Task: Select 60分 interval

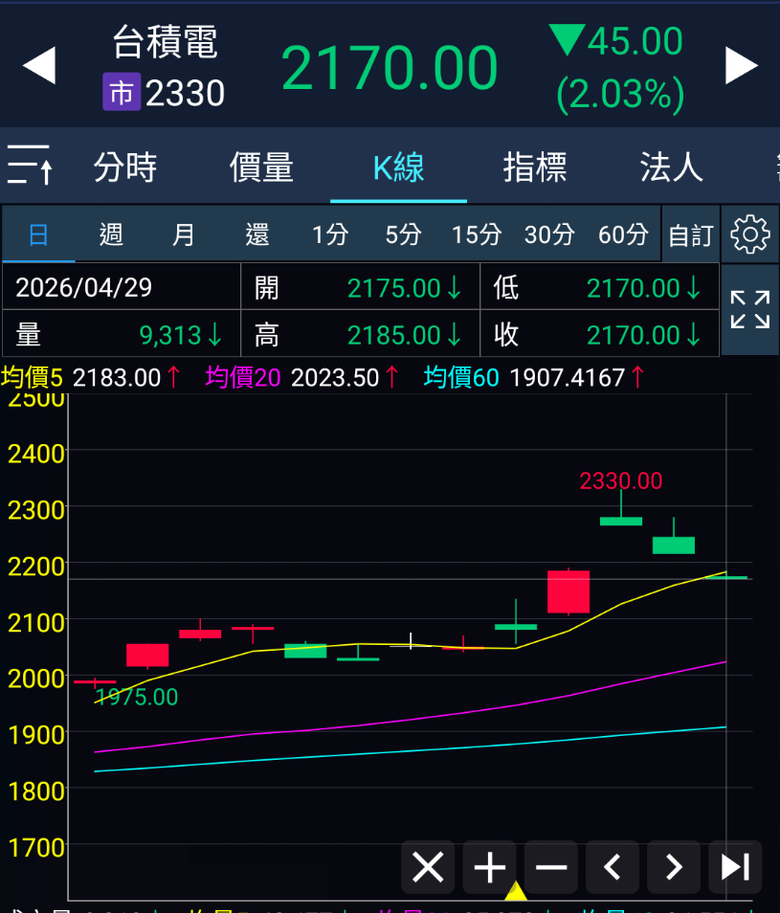Action: pyautogui.click(x=623, y=235)
